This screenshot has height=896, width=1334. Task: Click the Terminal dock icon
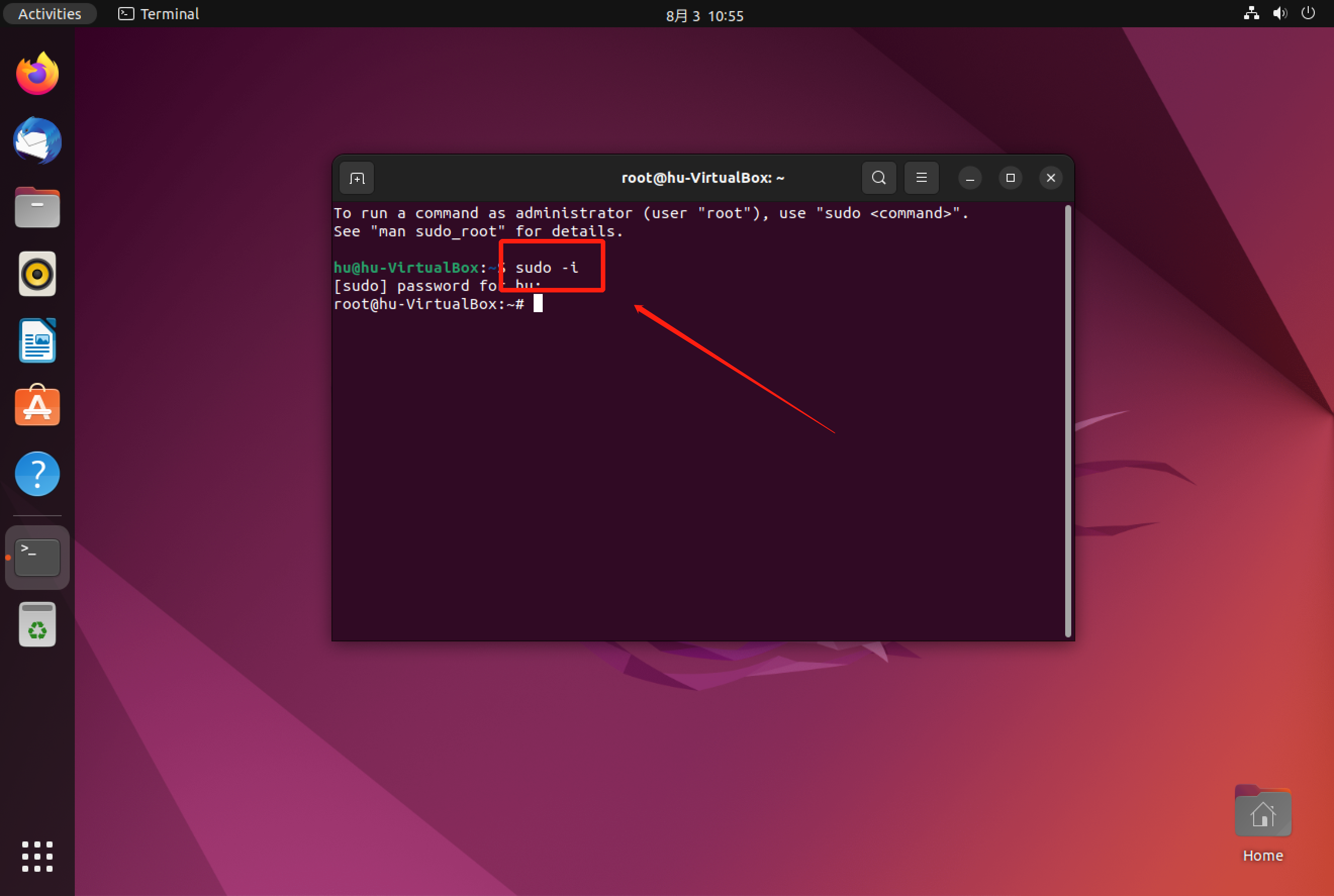[x=37, y=557]
